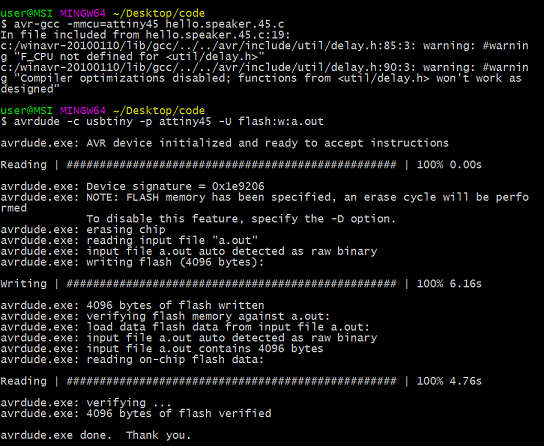
Task: Click the Reading progress bar at 4.76s
Action: coord(241,381)
